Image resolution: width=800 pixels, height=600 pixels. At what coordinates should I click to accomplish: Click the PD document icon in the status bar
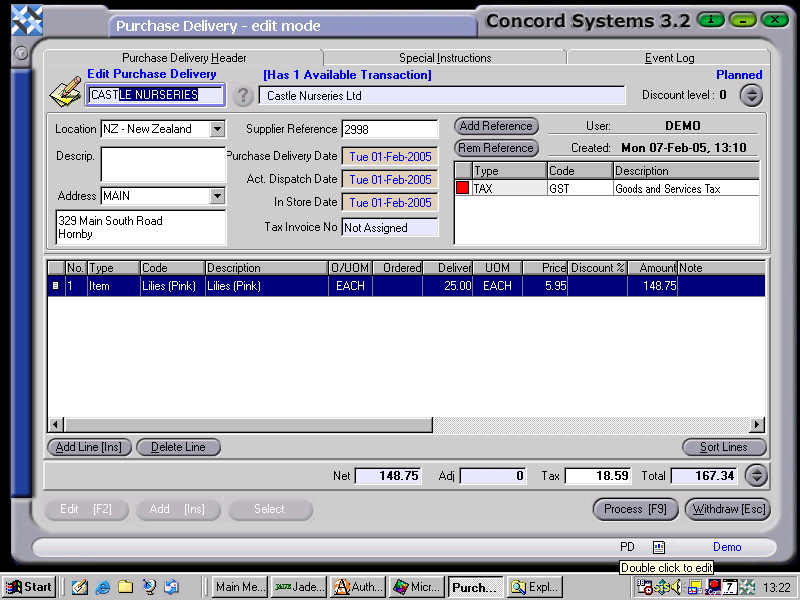pyautogui.click(x=659, y=547)
